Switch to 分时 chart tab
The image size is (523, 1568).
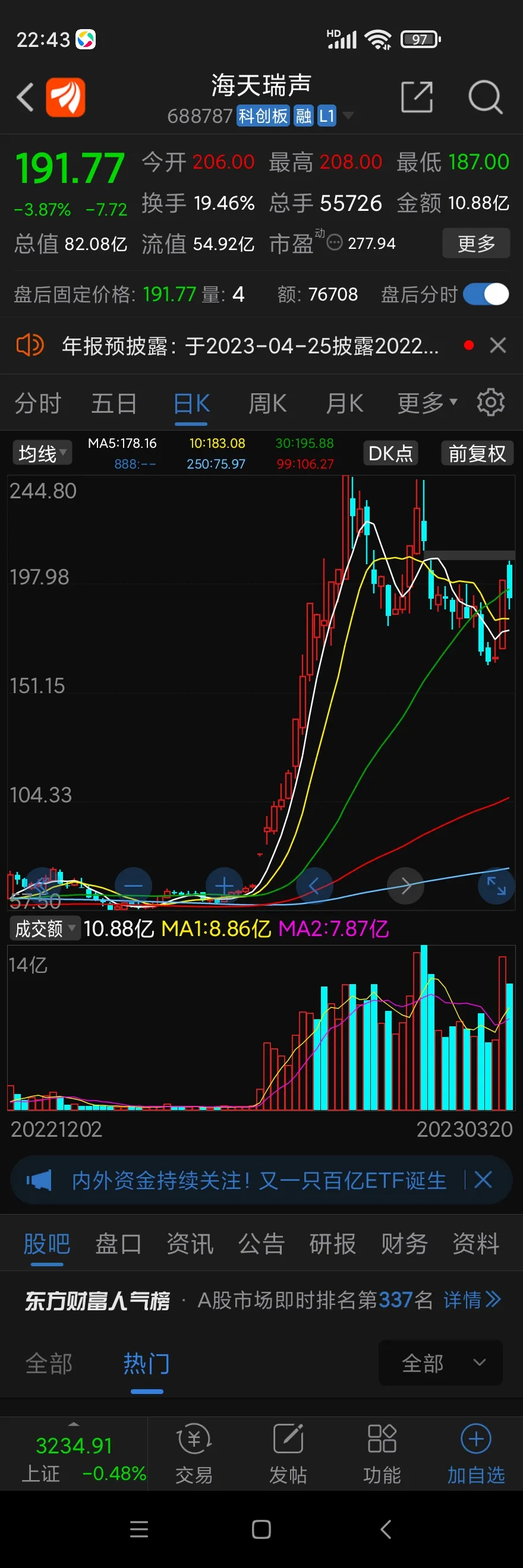point(38,403)
